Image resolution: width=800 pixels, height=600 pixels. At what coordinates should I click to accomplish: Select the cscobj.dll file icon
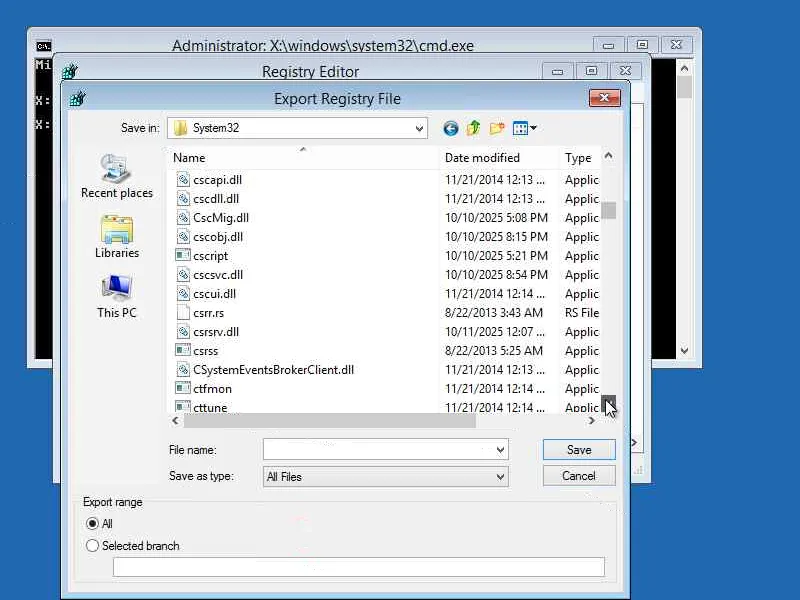(x=183, y=237)
